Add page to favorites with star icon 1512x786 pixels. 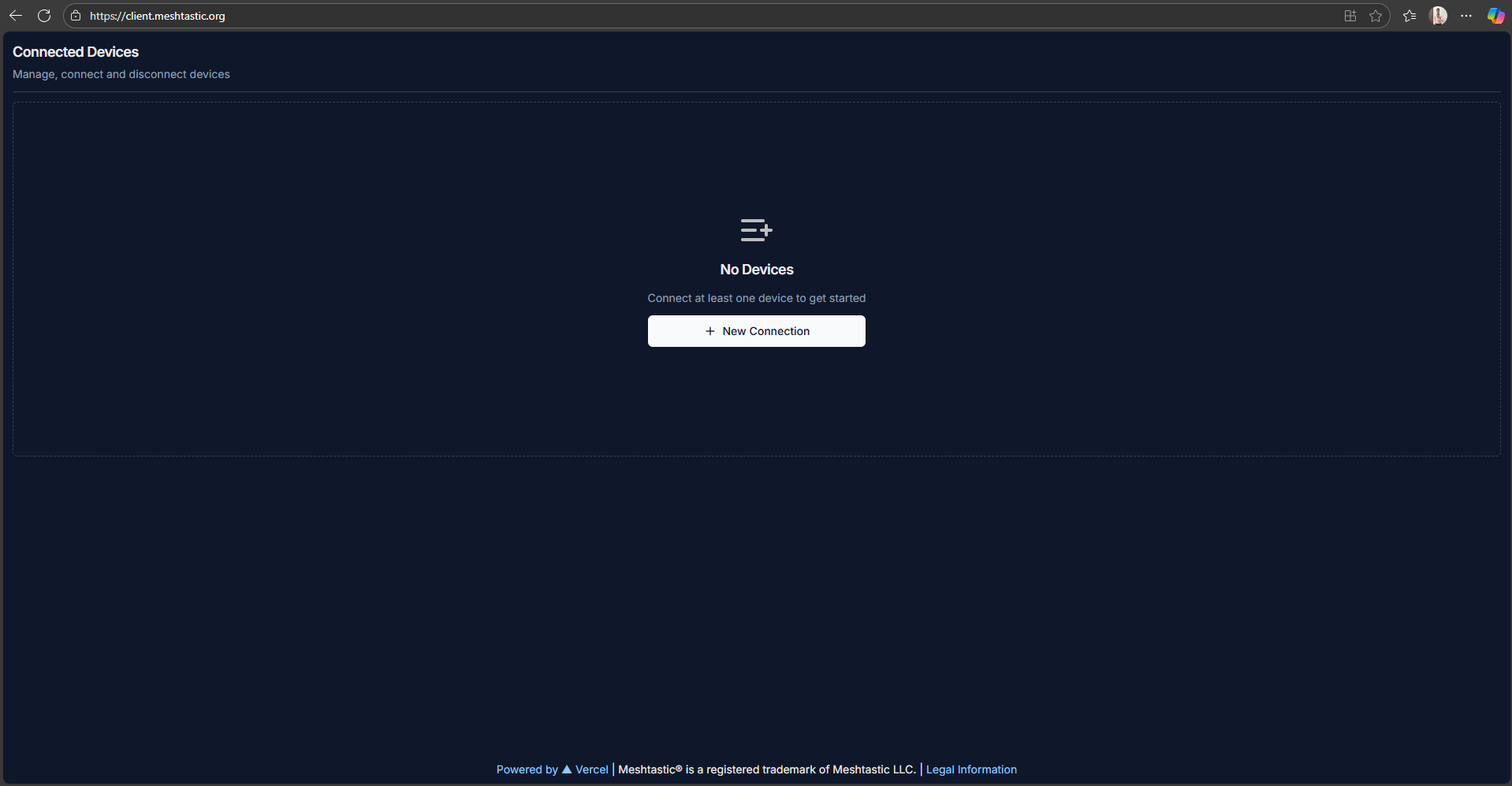tap(1376, 16)
